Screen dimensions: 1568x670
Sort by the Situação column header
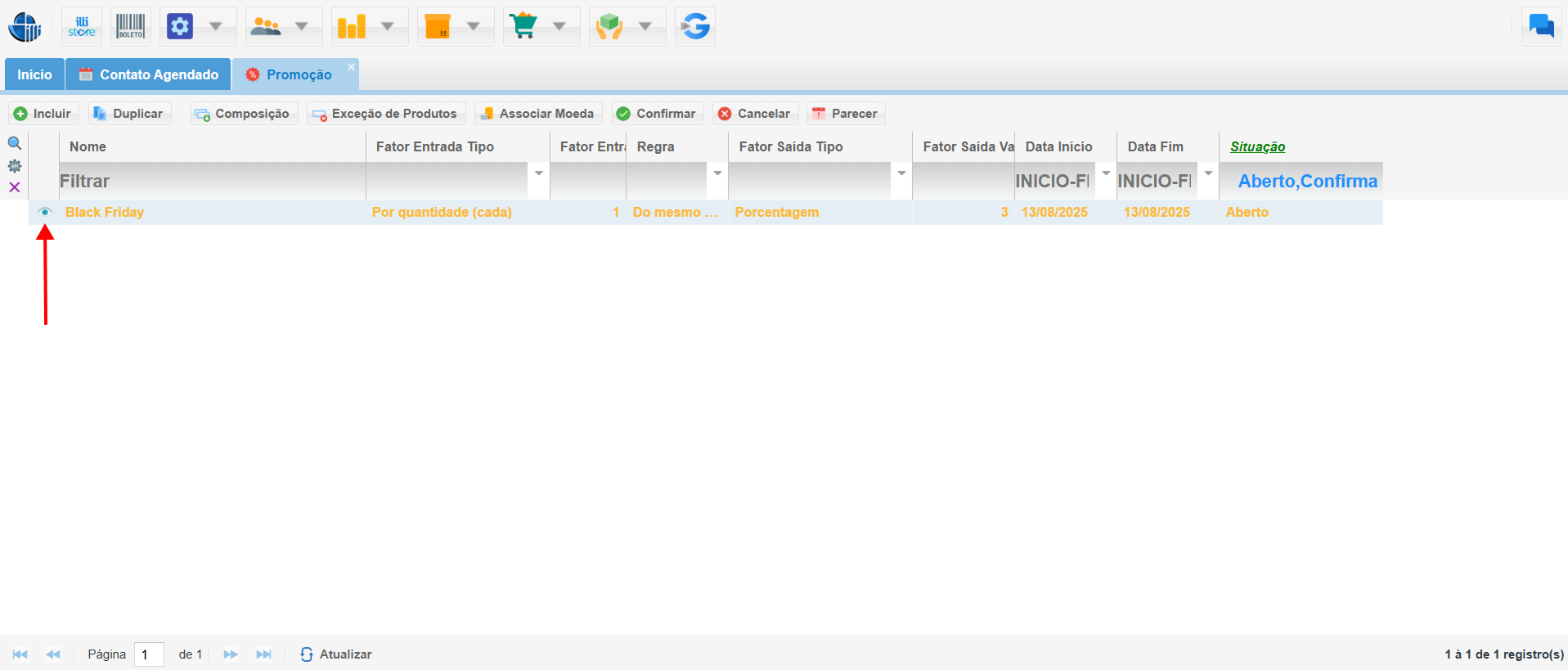[x=1257, y=146]
